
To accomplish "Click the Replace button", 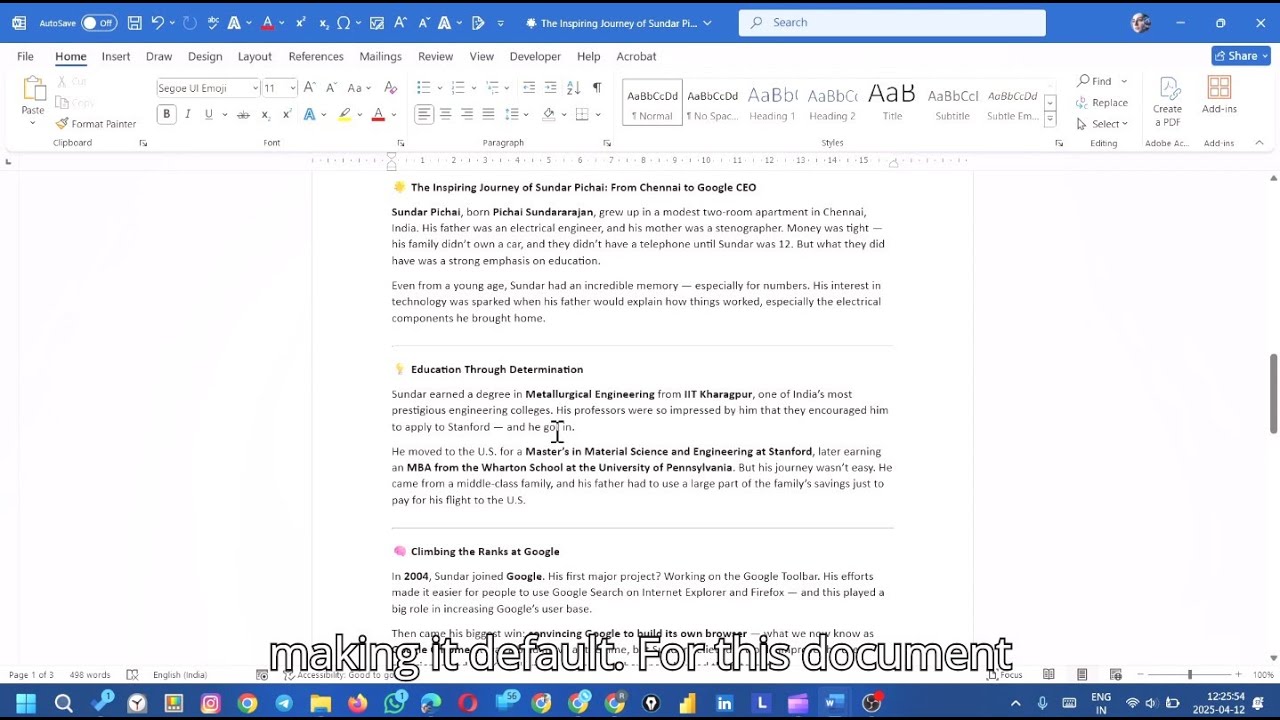I will coord(1102,102).
